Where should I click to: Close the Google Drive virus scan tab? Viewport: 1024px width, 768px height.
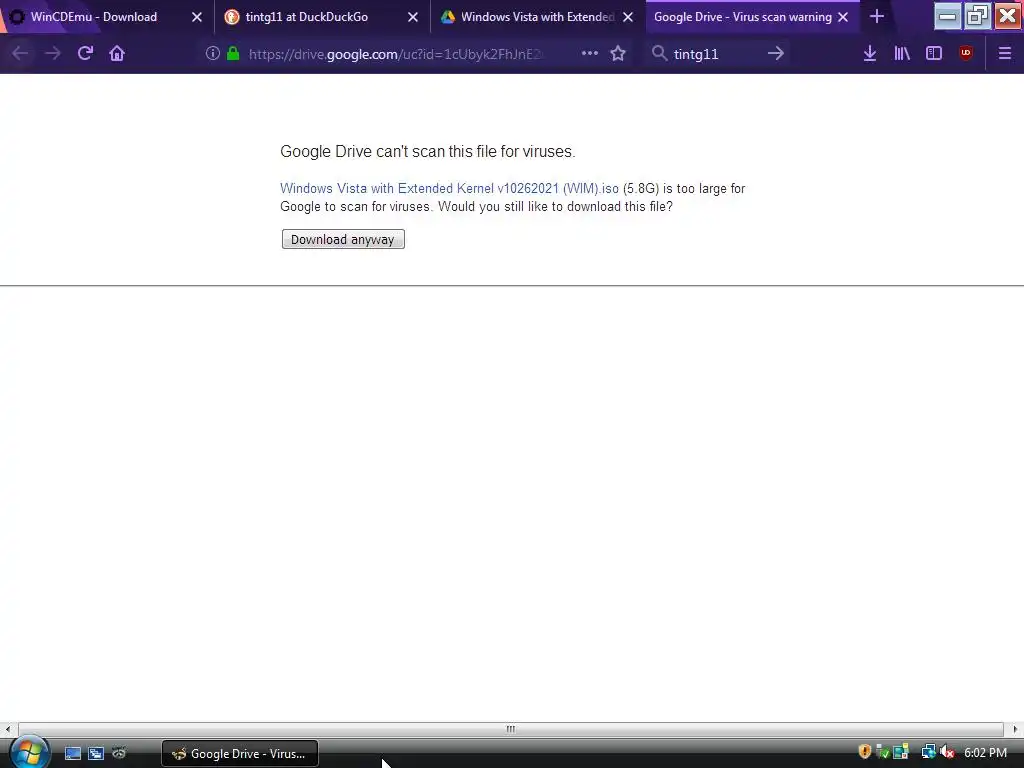[843, 17]
